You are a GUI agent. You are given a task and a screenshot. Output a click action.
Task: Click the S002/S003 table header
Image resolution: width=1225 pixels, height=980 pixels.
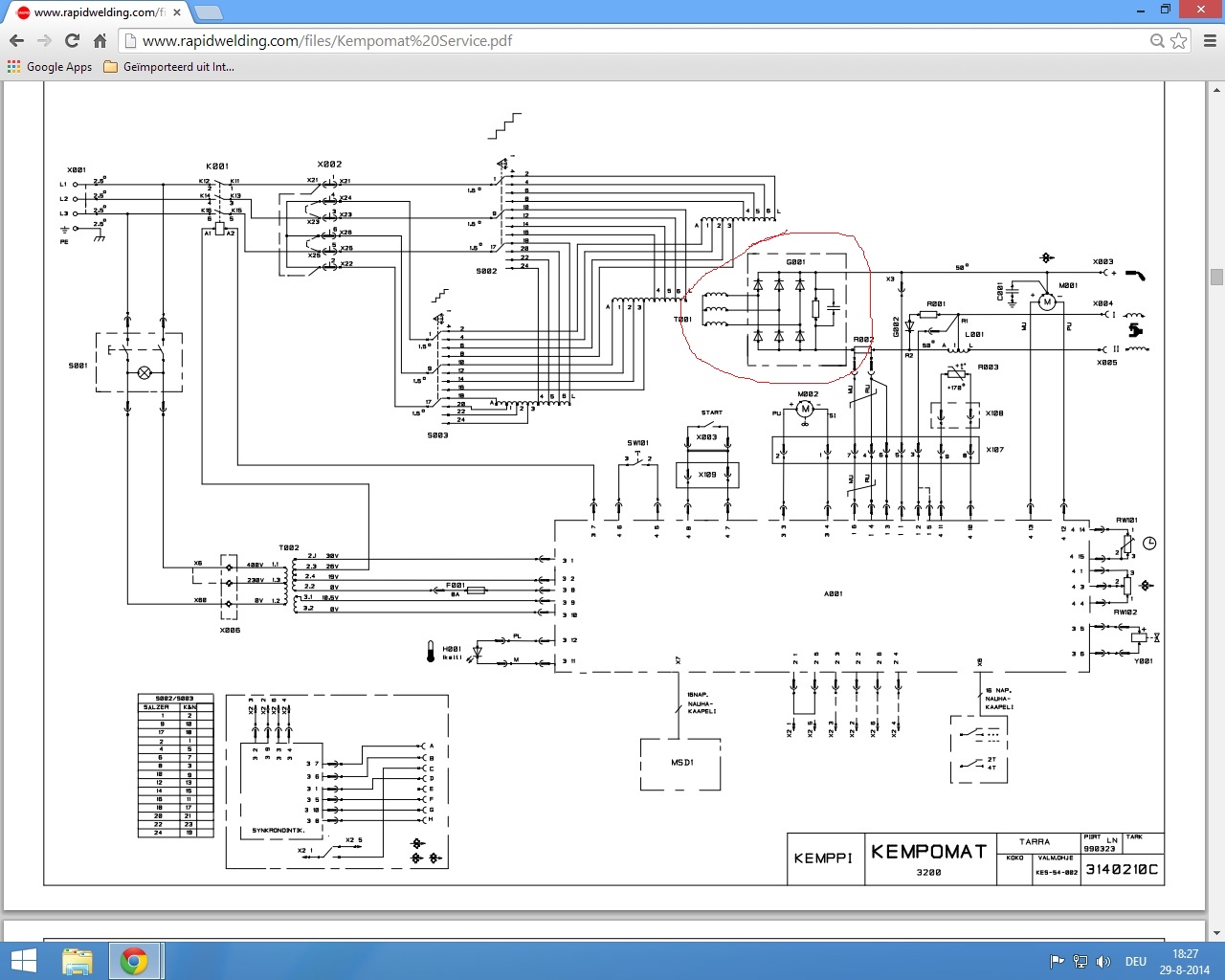(x=174, y=699)
